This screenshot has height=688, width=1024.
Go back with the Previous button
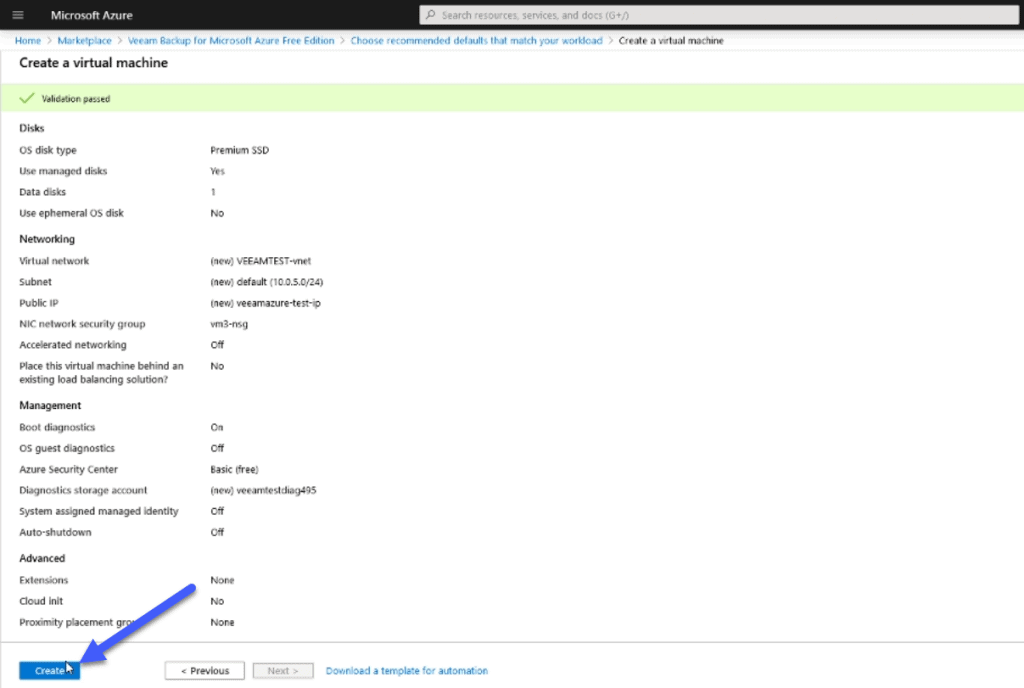click(x=204, y=670)
